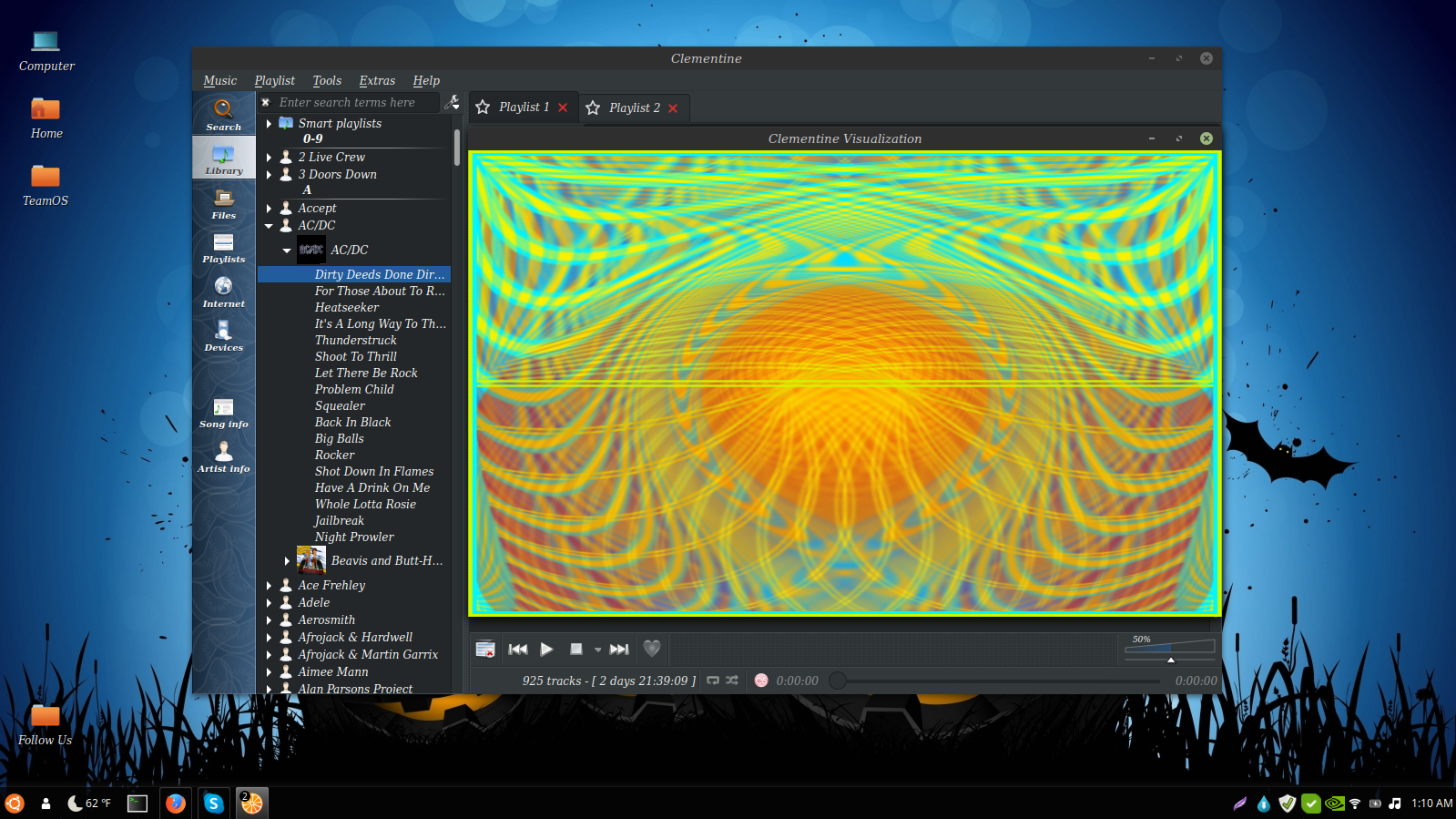Open the Internet sidebar panel
1456x819 pixels.
coord(223,292)
